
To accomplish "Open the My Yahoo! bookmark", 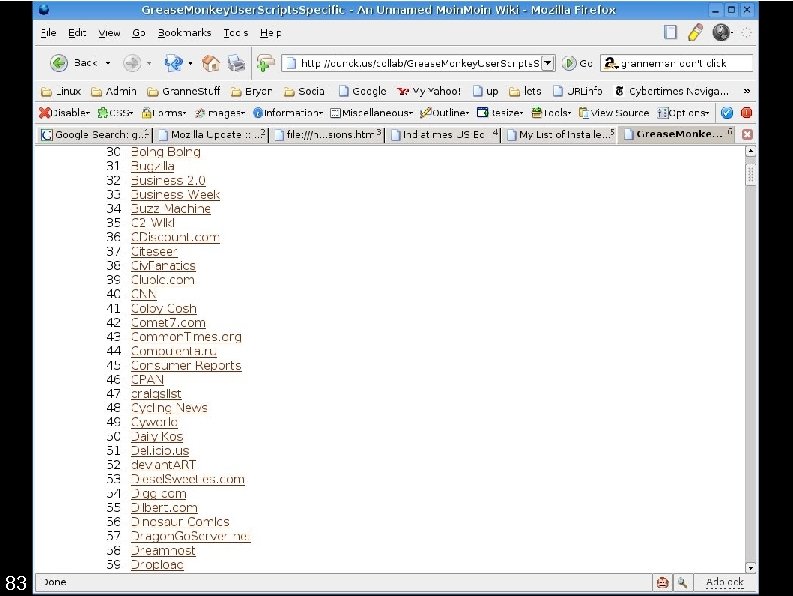I will click(429, 92).
